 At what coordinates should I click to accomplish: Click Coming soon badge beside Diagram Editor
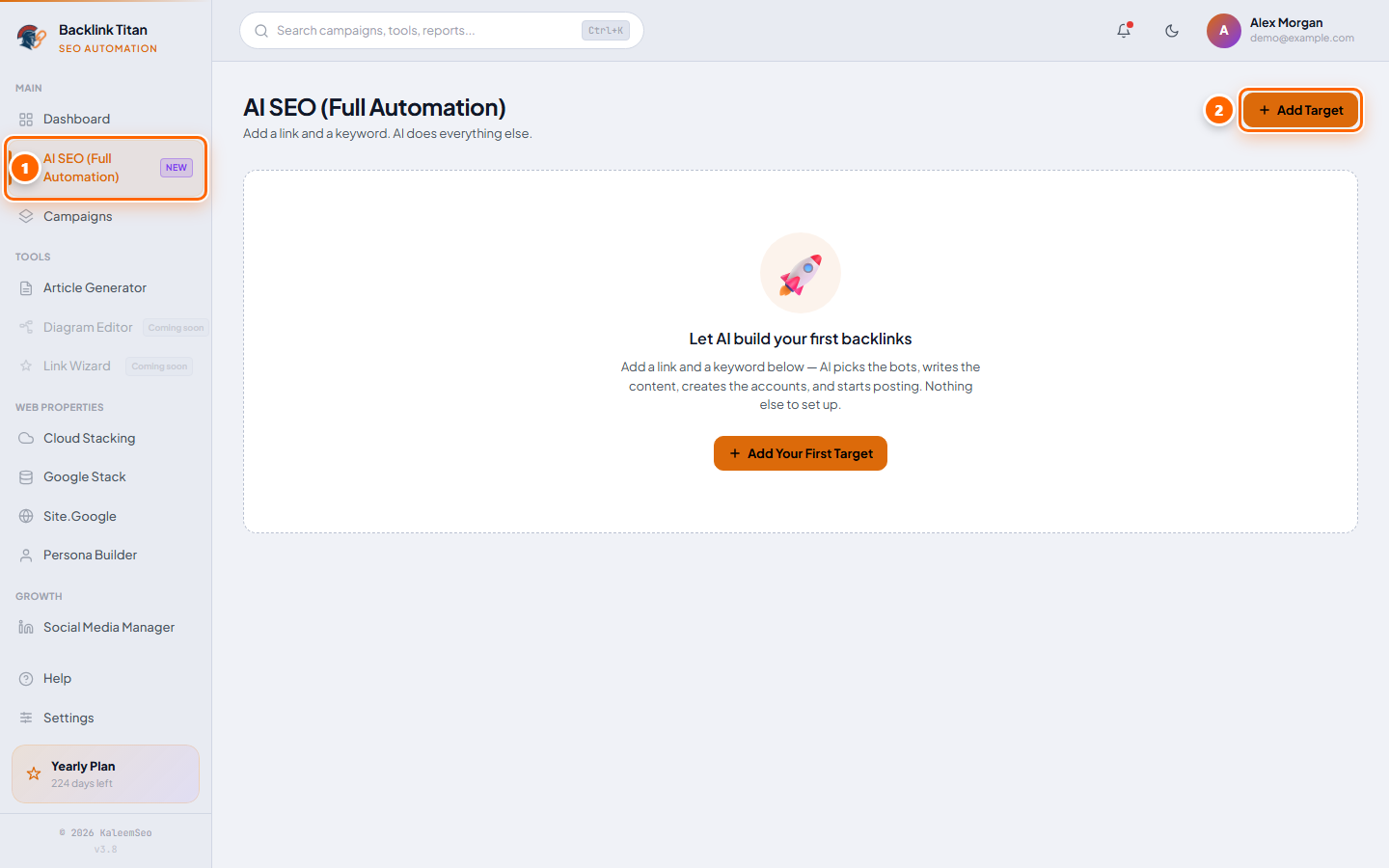(176, 328)
